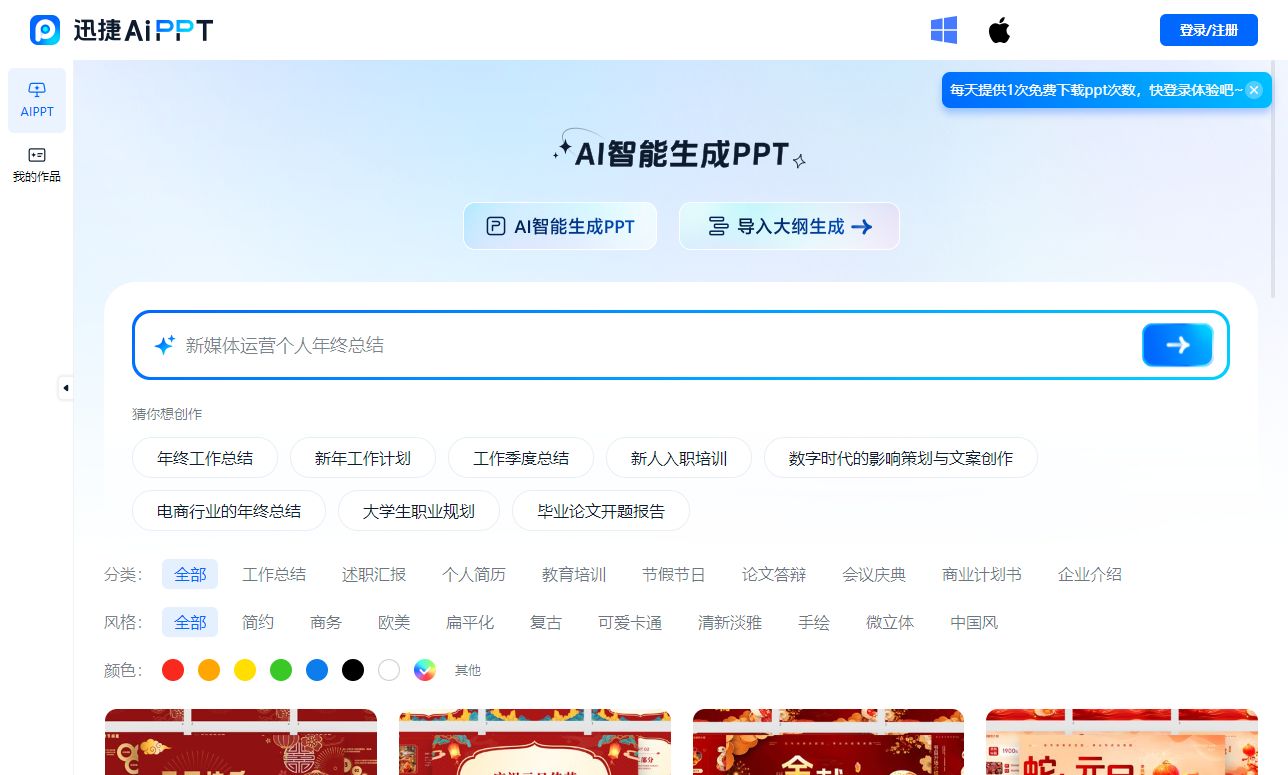Choose 数字时代的影响策划与文案创作 suggestion
The image size is (1288, 775).
[901, 458]
